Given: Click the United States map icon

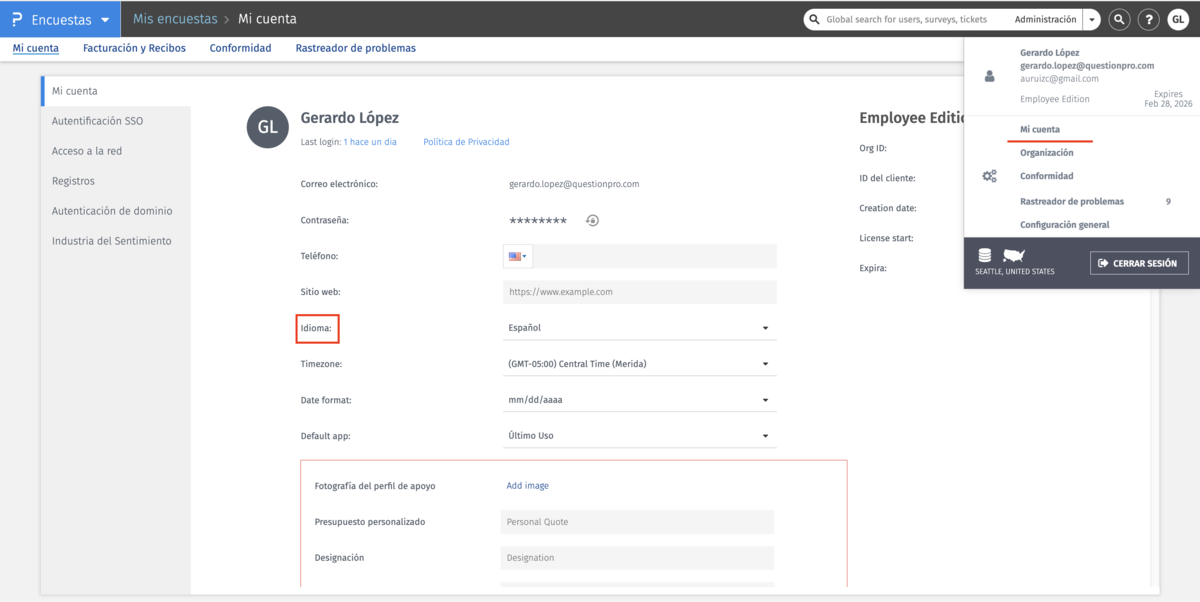Looking at the screenshot, I should [1013, 256].
